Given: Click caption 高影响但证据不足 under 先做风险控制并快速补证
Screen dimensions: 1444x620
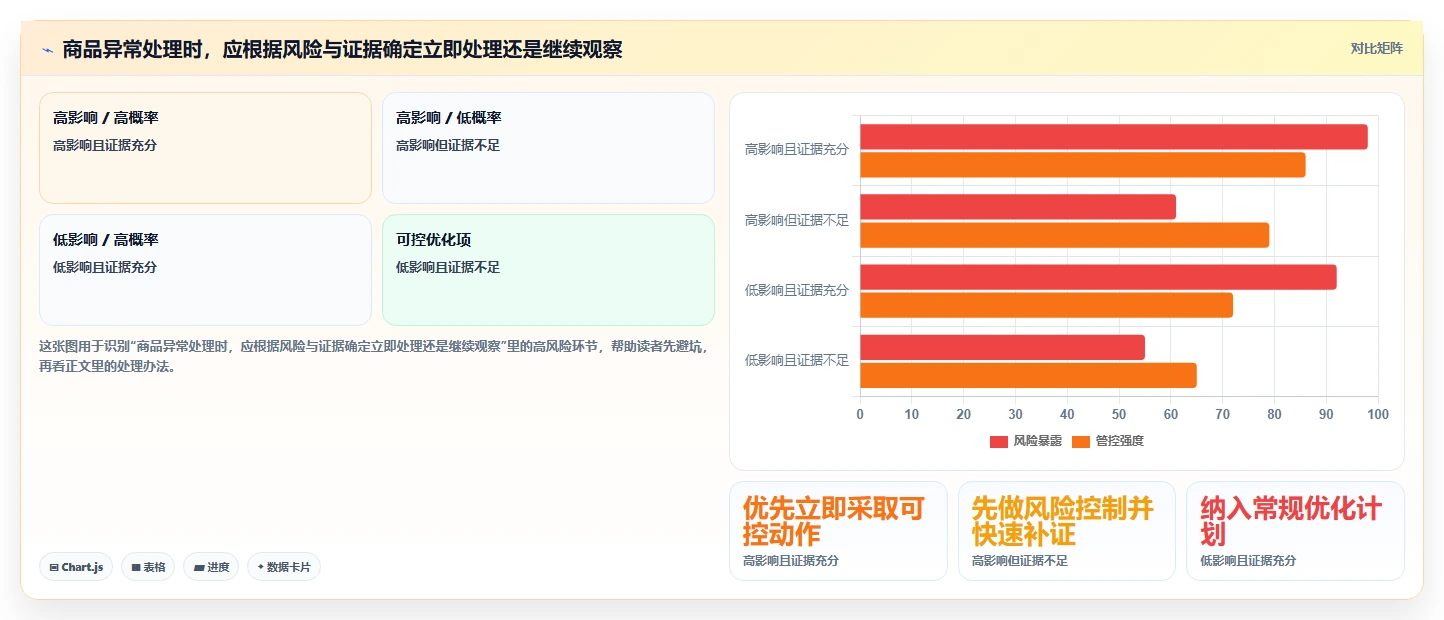Looking at the screenshot, I should coord(1020,561).
